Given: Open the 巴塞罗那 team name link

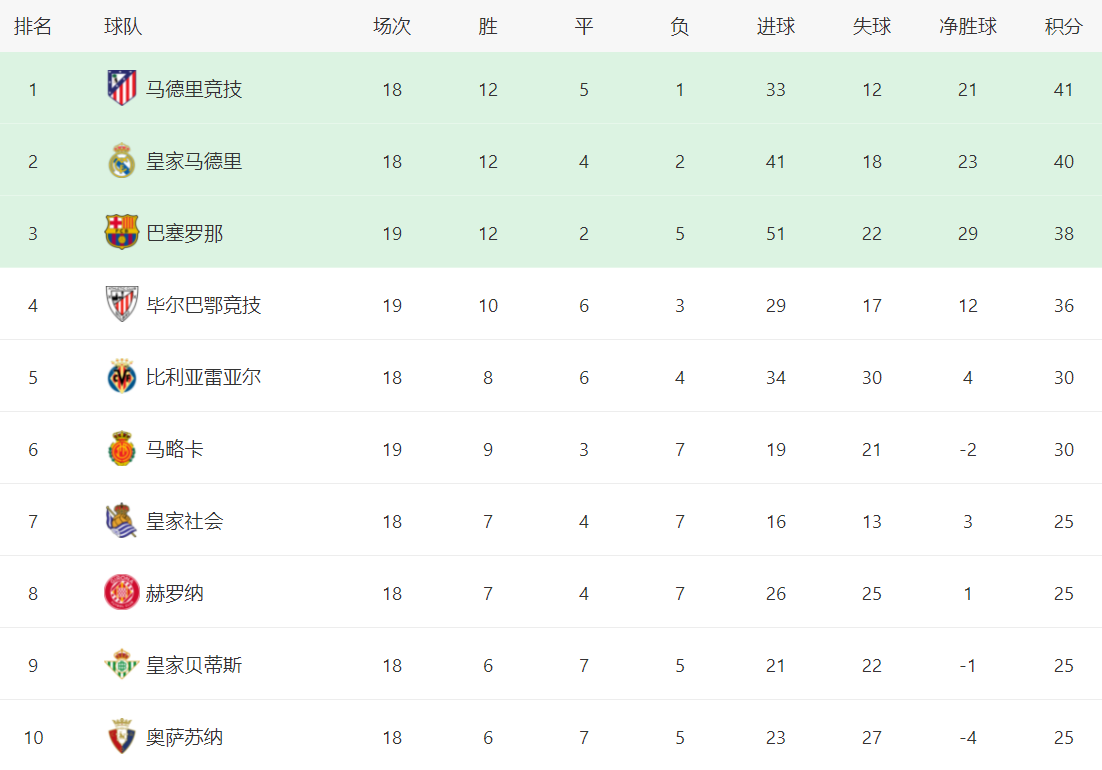Looking at the screenshot, I should coord(184,233).
